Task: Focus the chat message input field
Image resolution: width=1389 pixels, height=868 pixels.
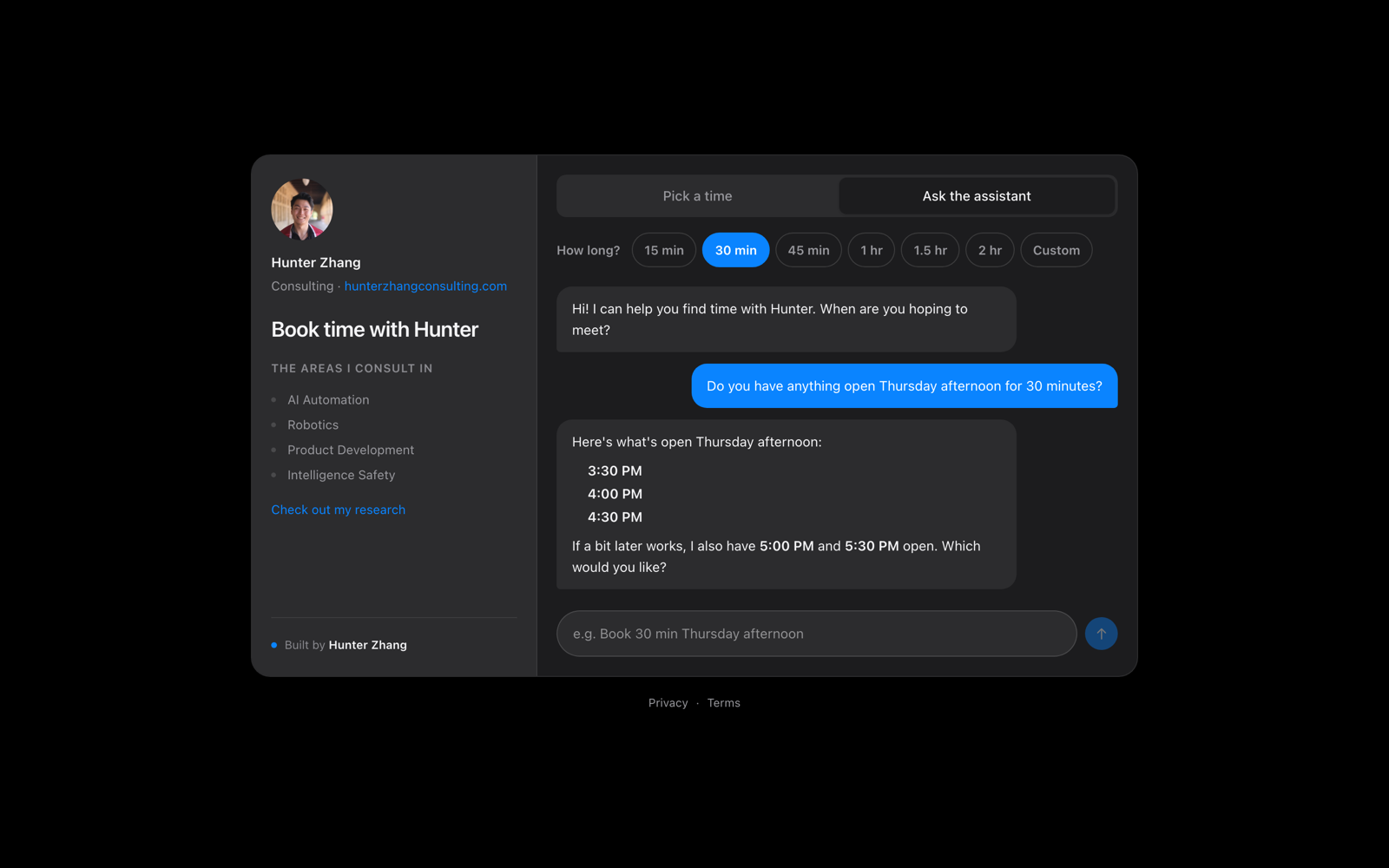Action: pos(817,634)
